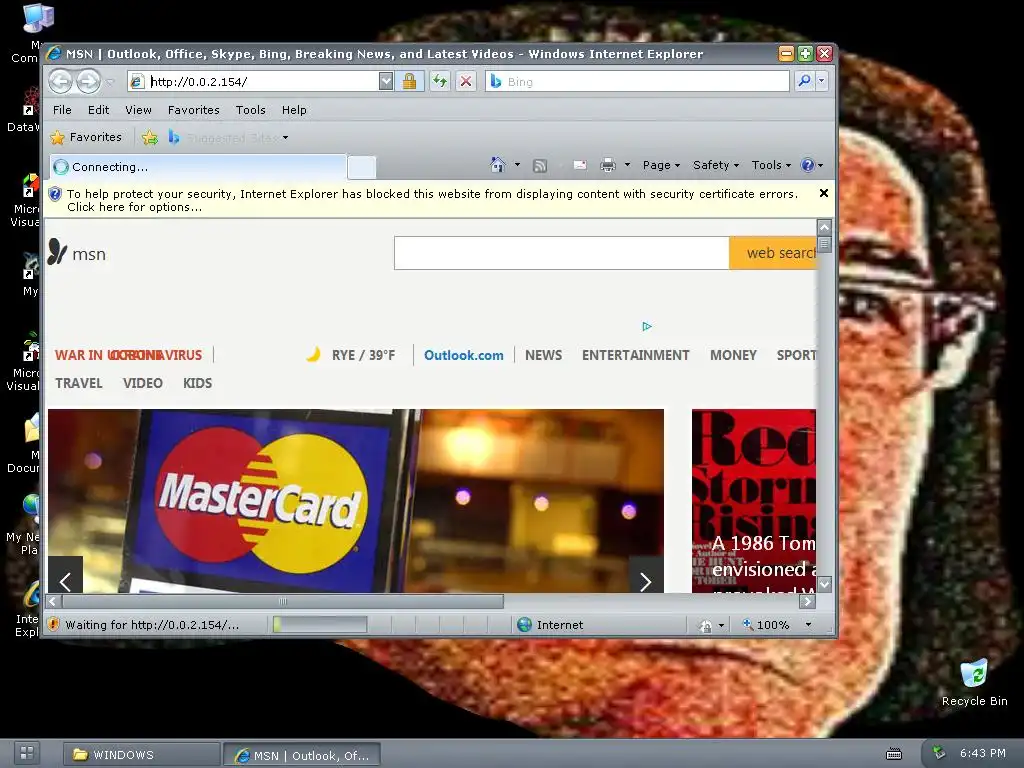Image resolution: width=1024 pixels, height=768 pixels.
Task: Click in the MSN web search field
Action: click(562, 253)
